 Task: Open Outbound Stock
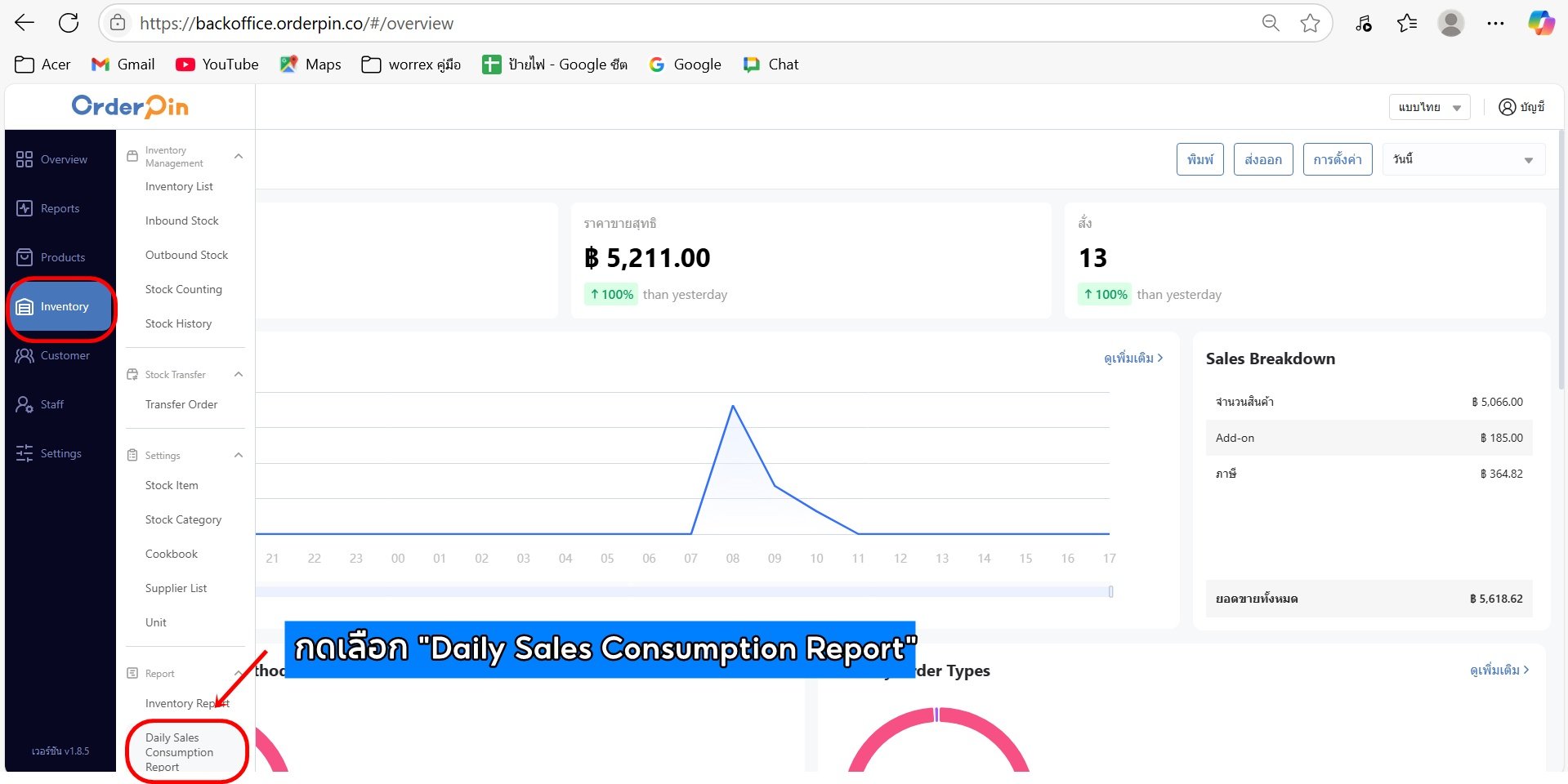pyautogui.click(x=186, y=255)
